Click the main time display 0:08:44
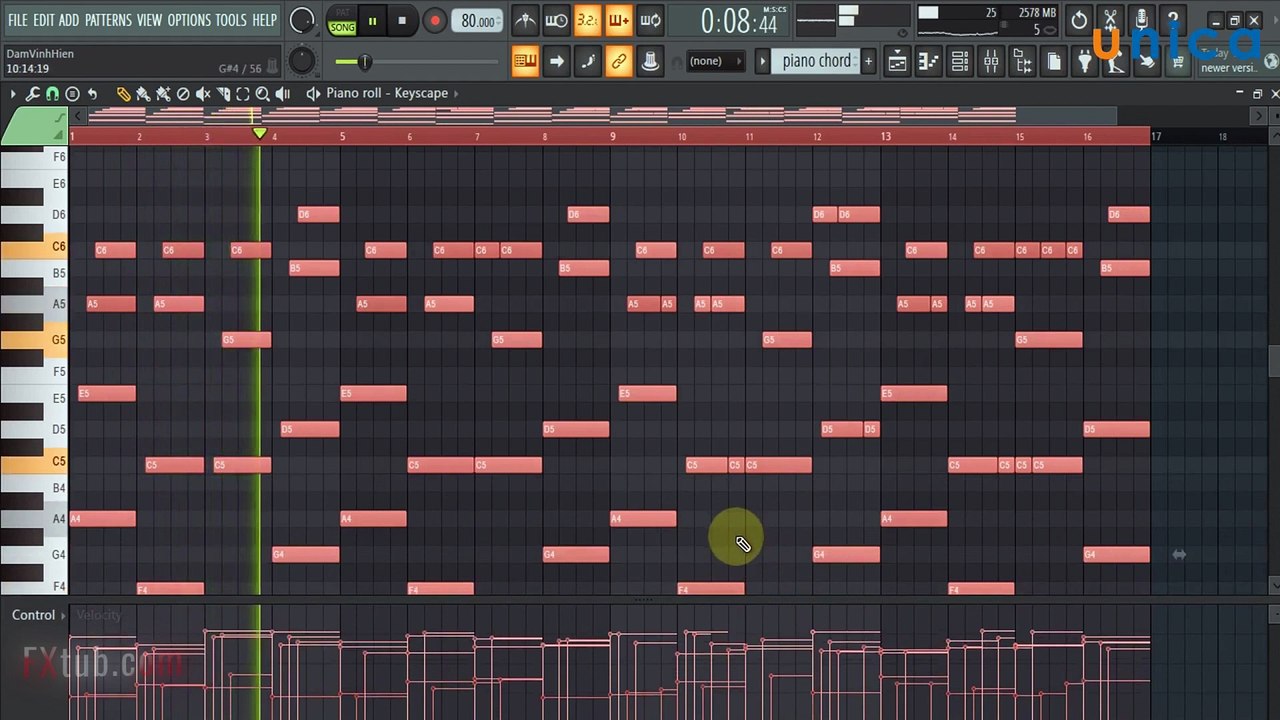Screen dimensions: 1280x720 739,21
